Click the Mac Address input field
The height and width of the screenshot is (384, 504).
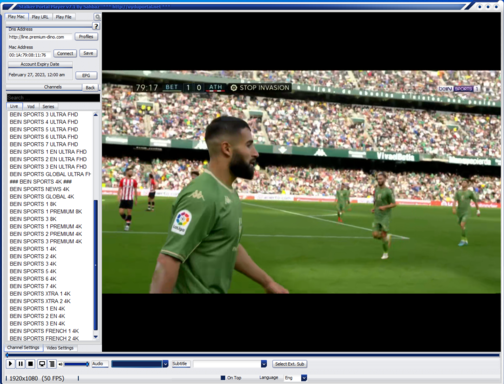[29, 55]
